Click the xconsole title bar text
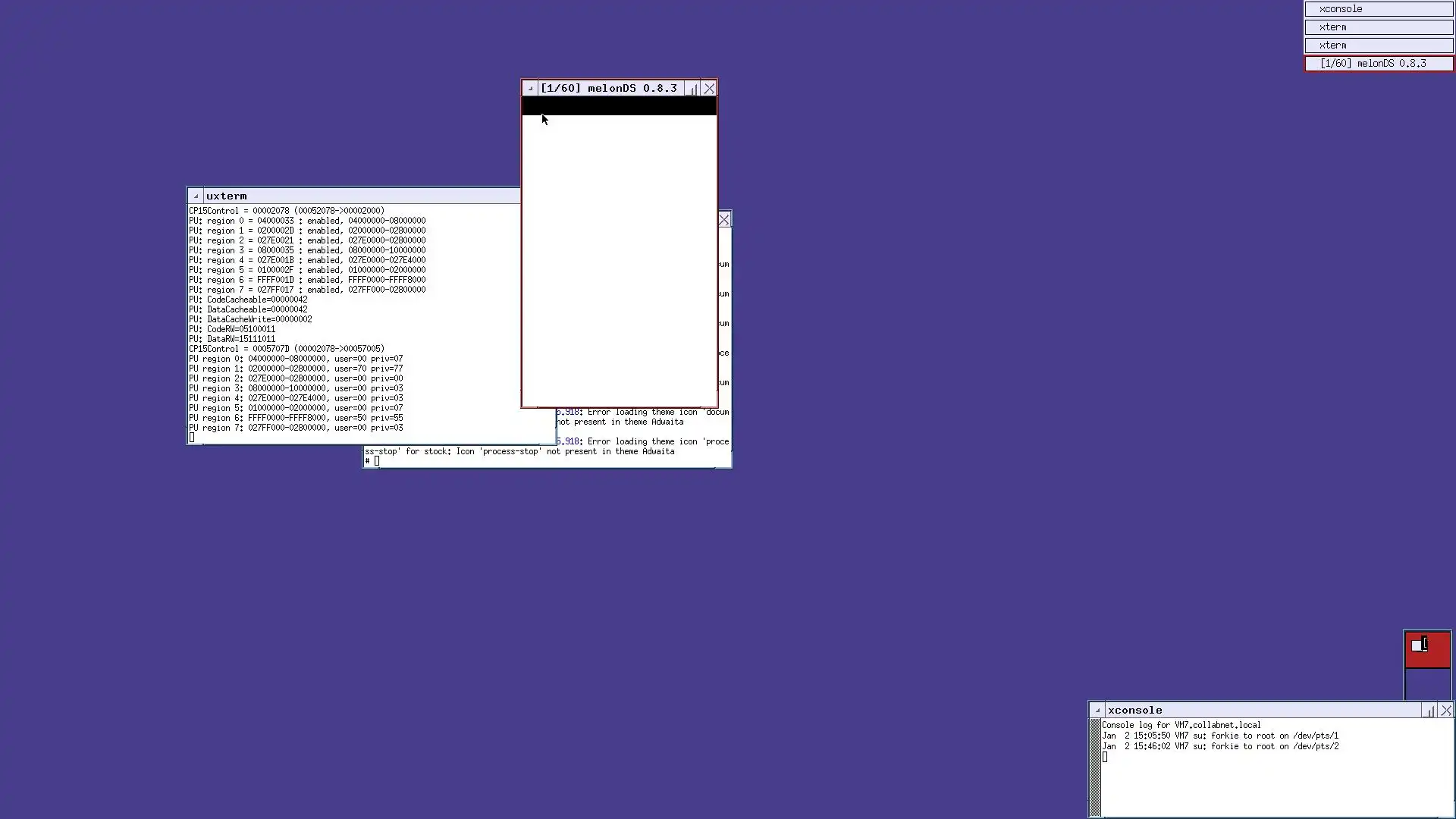 click(1135, 711)
